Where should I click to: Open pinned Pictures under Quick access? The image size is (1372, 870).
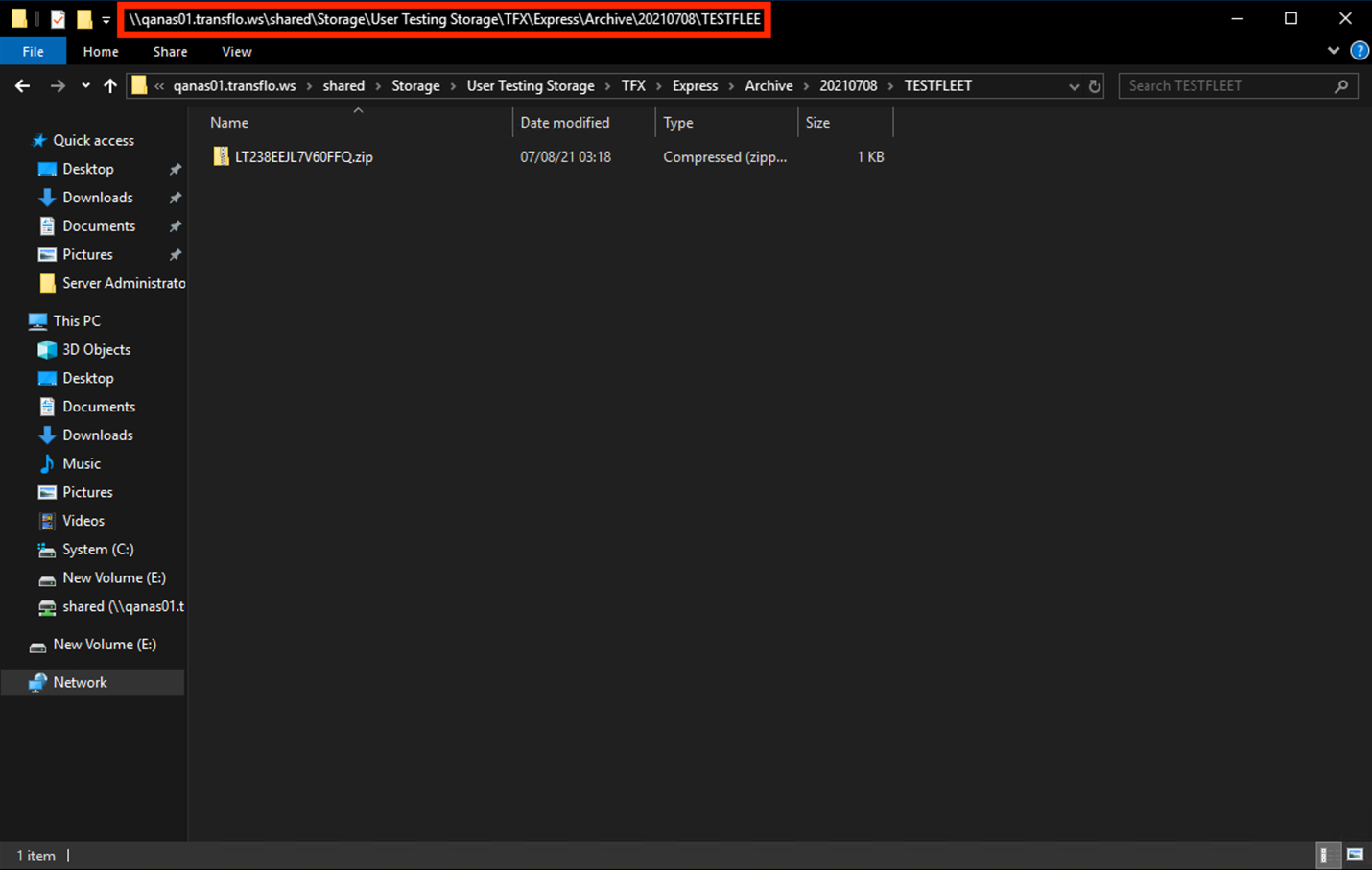pyautogui.click(x=87, y=255)
